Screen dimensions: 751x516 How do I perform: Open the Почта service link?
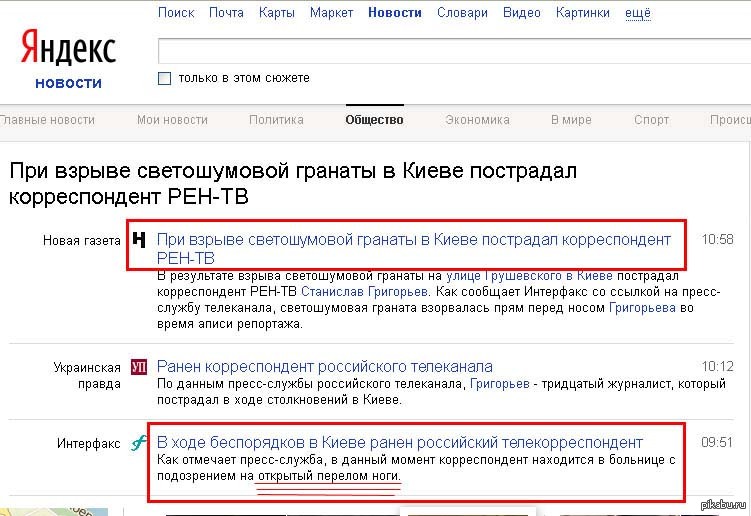pyautogui.click(x=226, y=12)
